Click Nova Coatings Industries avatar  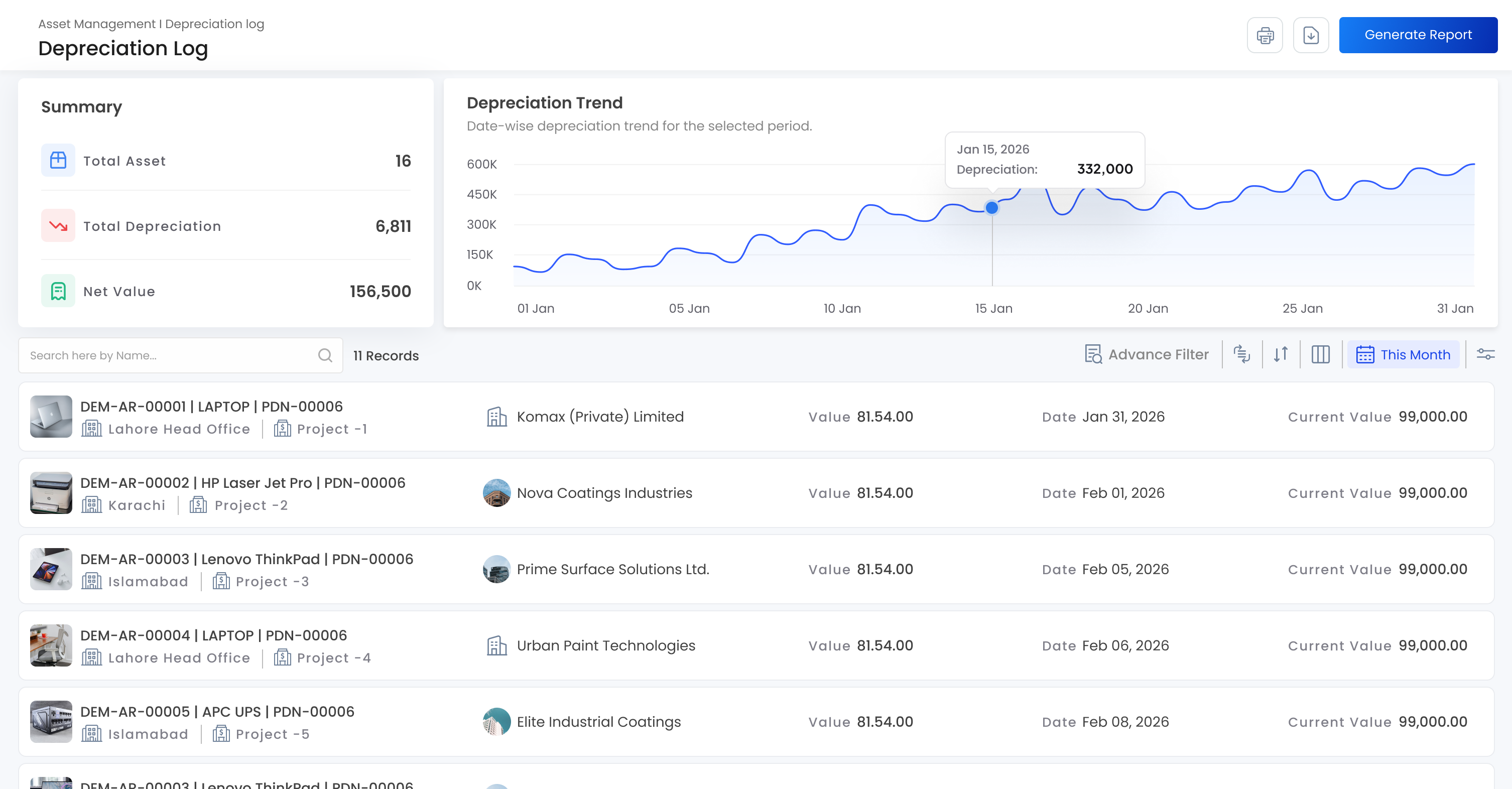[496, 492]
